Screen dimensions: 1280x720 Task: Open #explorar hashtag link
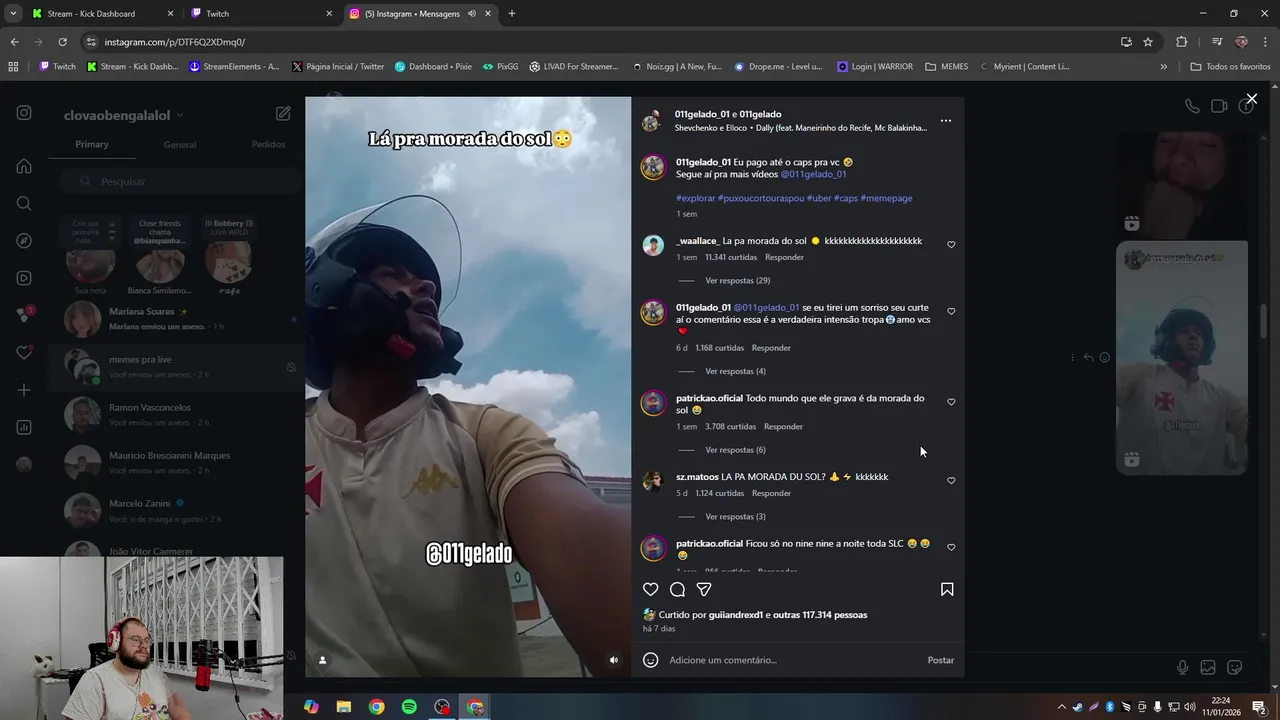(x=695, y=198)
